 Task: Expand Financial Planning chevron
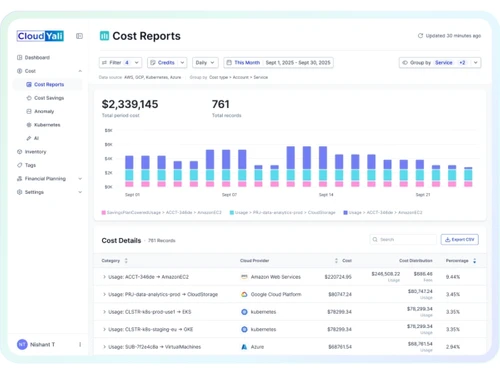click(x=80, y=179)
